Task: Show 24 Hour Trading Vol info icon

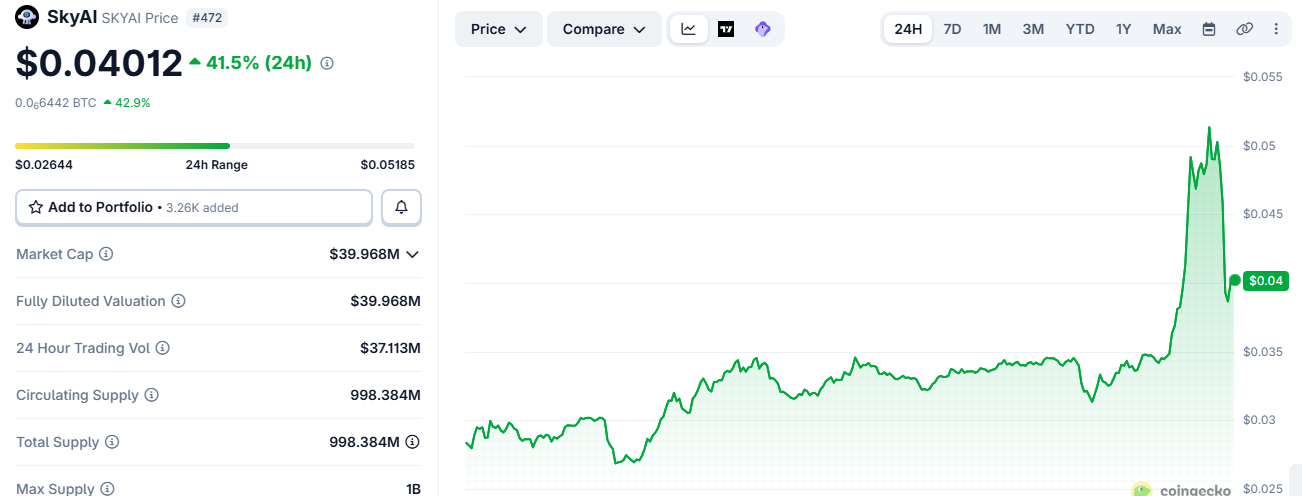Action: click(162, 348)
